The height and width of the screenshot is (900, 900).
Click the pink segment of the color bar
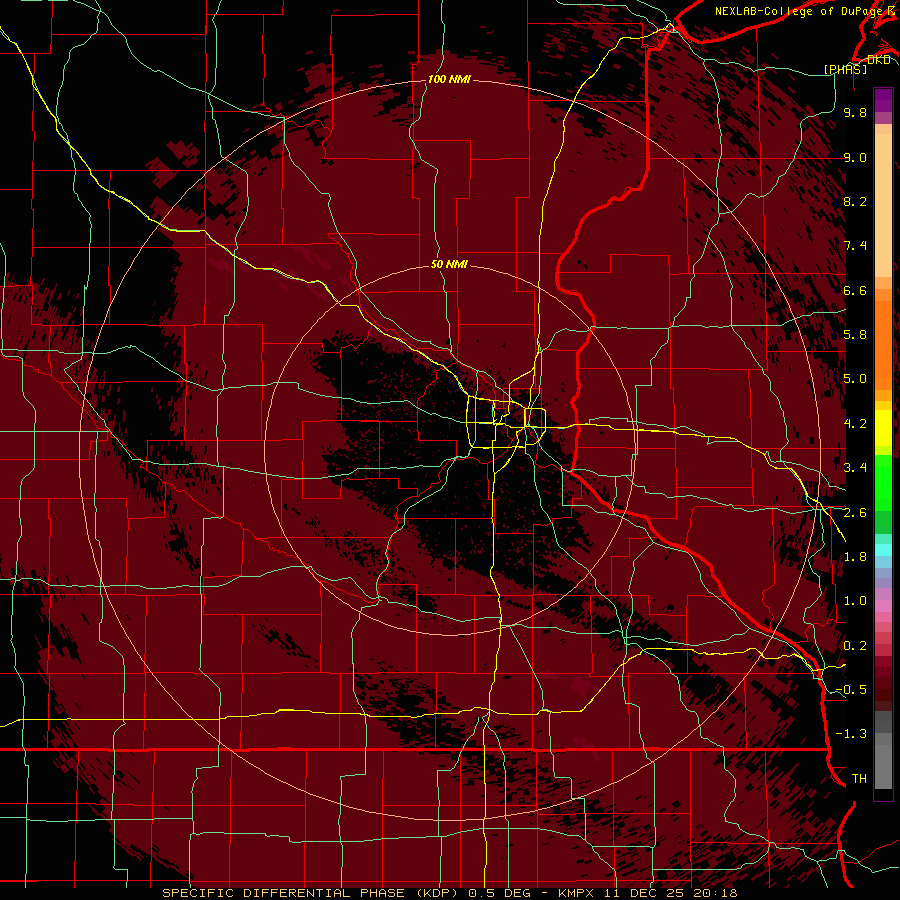(883, 607)
